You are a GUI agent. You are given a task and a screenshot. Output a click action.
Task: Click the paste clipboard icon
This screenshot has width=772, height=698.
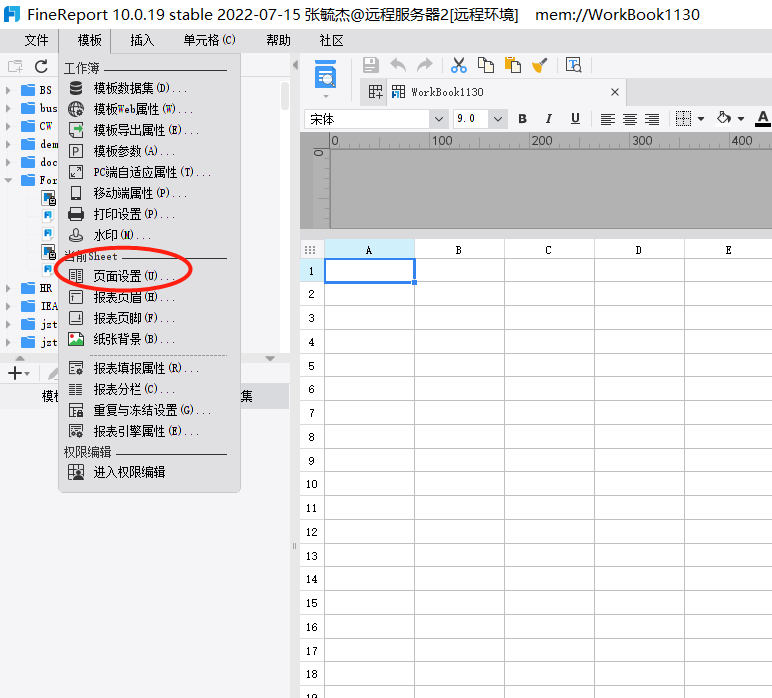tap(513, 65)
